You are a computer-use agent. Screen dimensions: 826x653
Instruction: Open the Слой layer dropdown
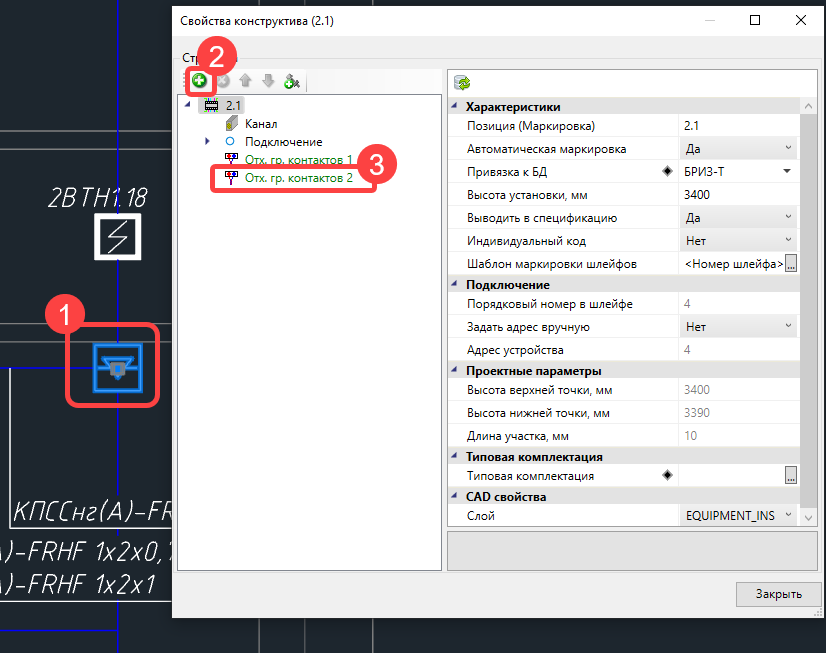coord(788,516)
